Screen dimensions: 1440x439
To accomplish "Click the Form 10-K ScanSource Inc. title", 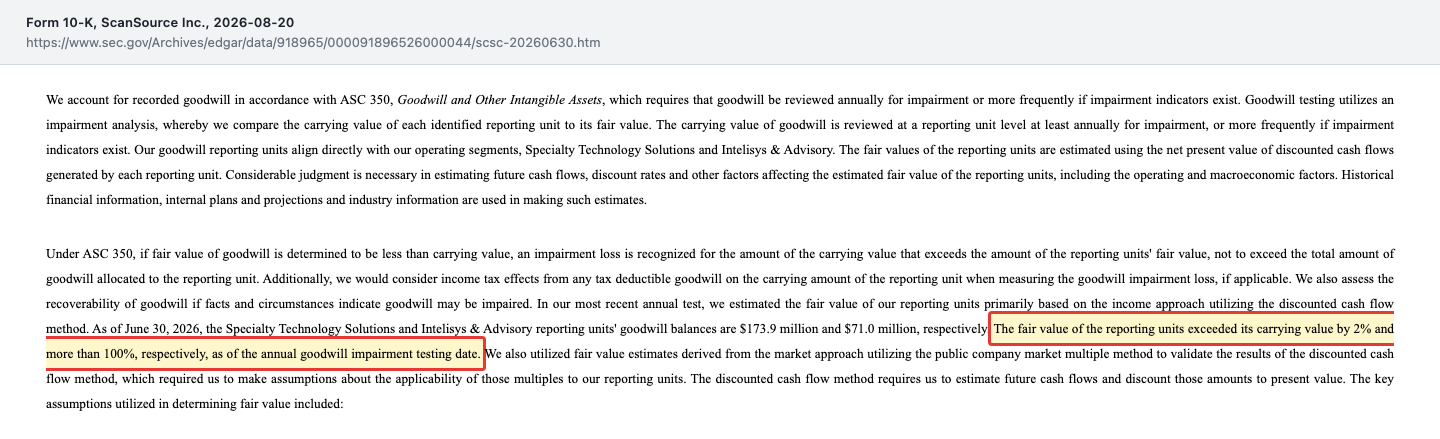I will [160, 22].
